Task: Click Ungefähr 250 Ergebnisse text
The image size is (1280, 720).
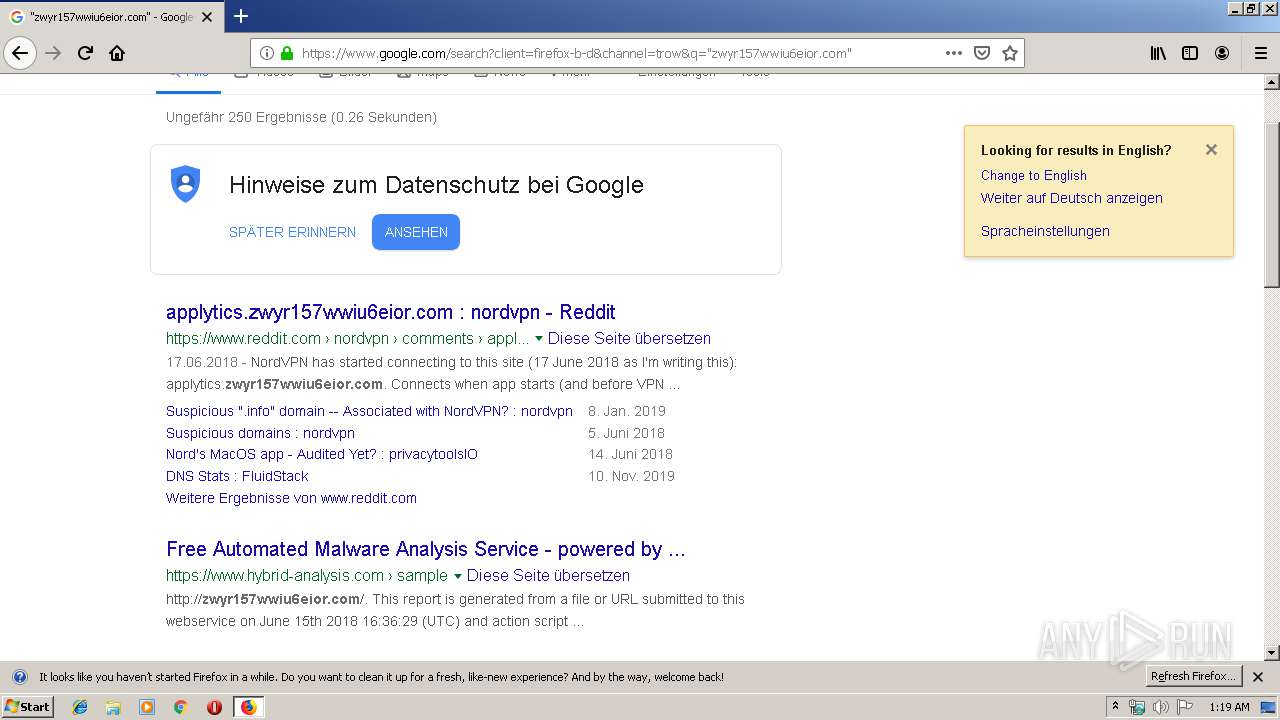Action: click(301, 117)
